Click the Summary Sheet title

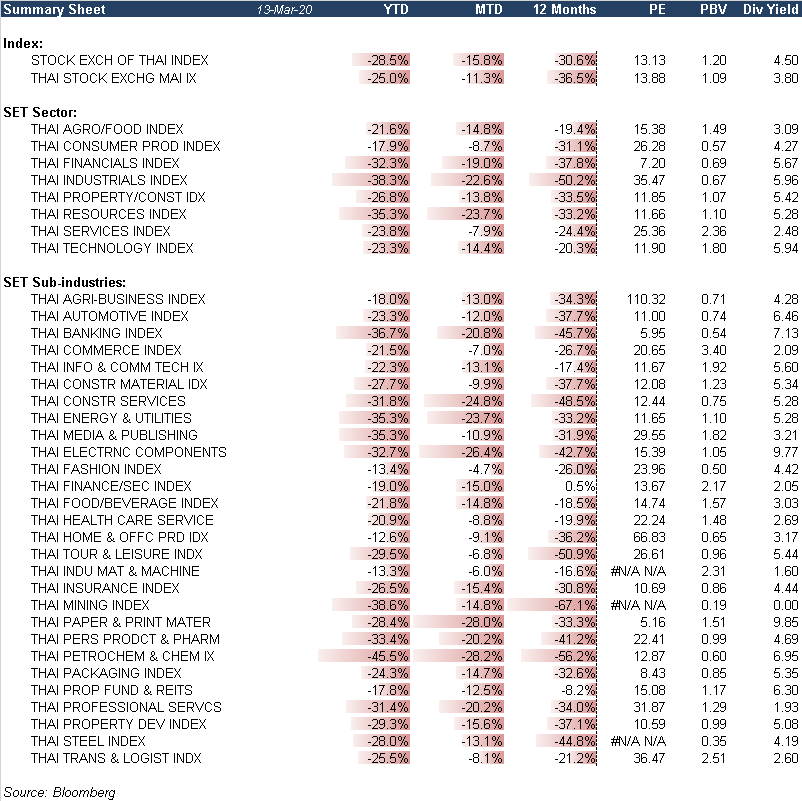point(54,9)
